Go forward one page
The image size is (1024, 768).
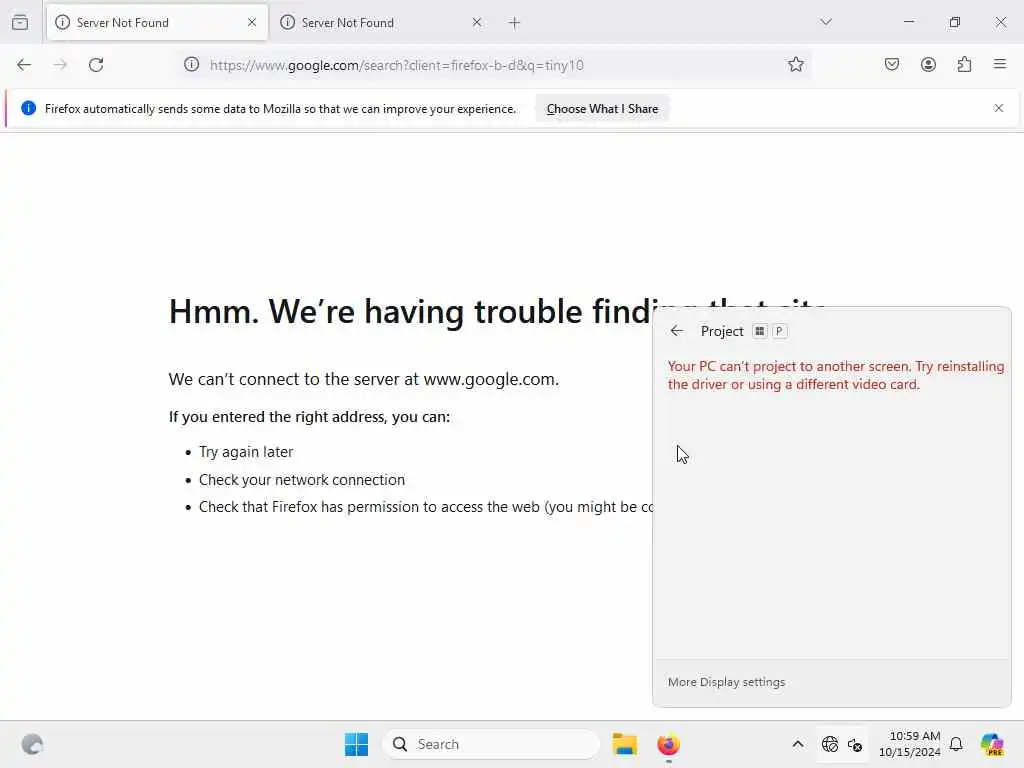[x=60, y=65]
